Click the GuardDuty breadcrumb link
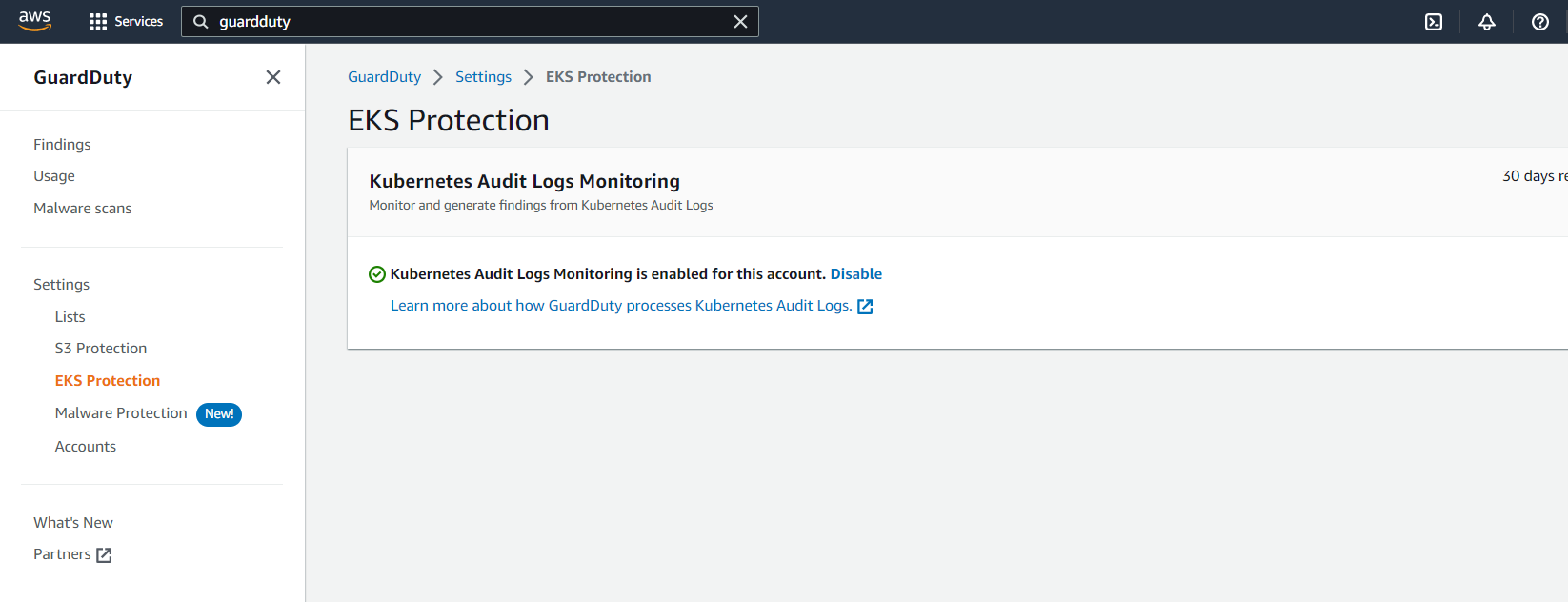Viewport: 1568px width, 602px height. 384,77
